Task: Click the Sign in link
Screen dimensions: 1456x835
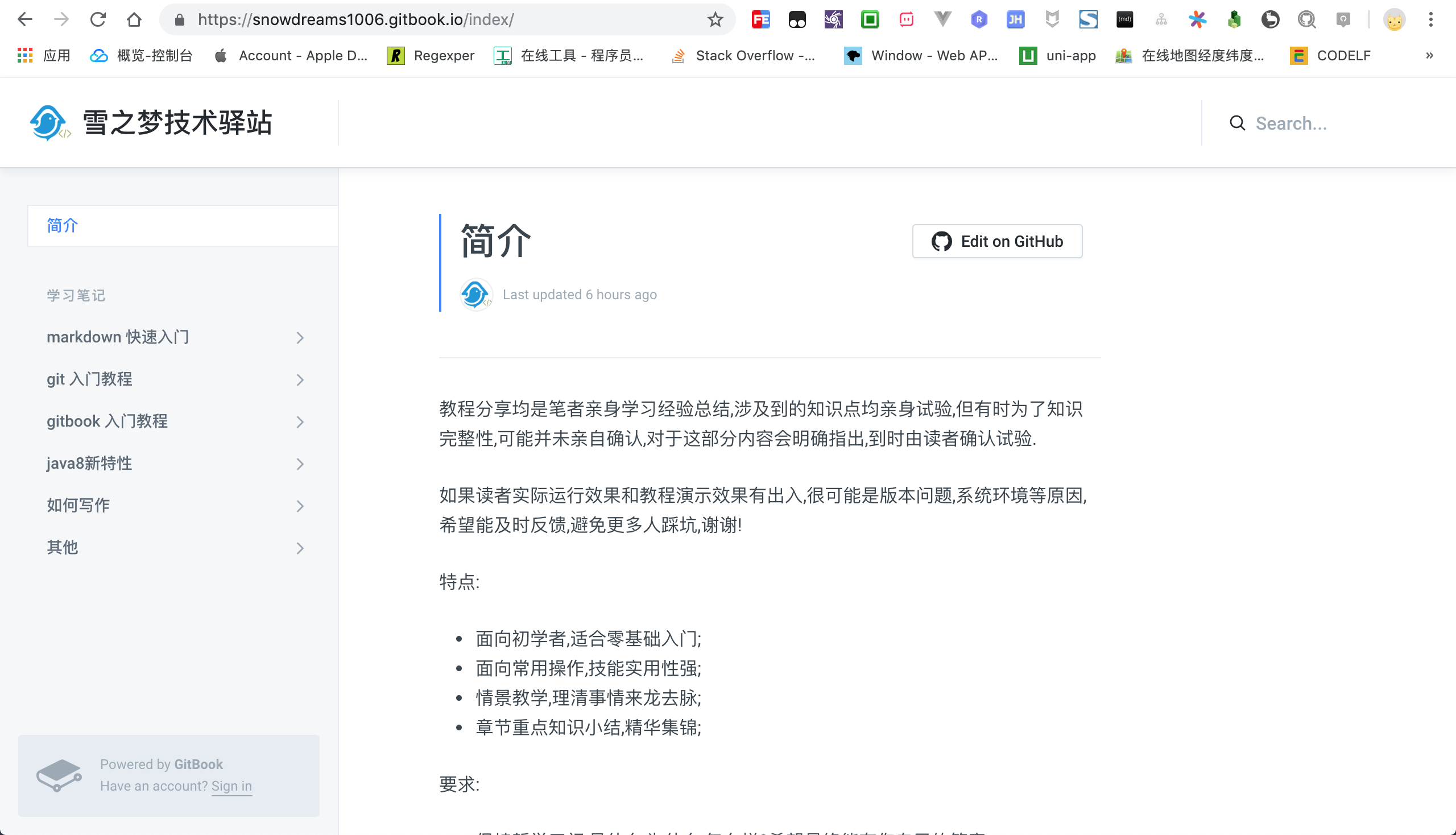Action: point(231,786)
